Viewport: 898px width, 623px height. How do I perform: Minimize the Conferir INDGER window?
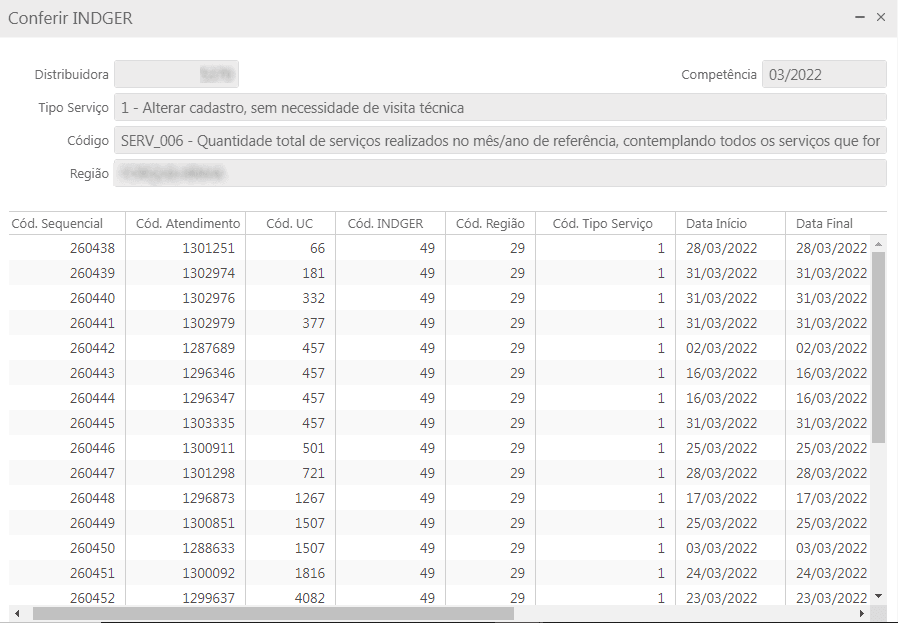pos(860,18)
